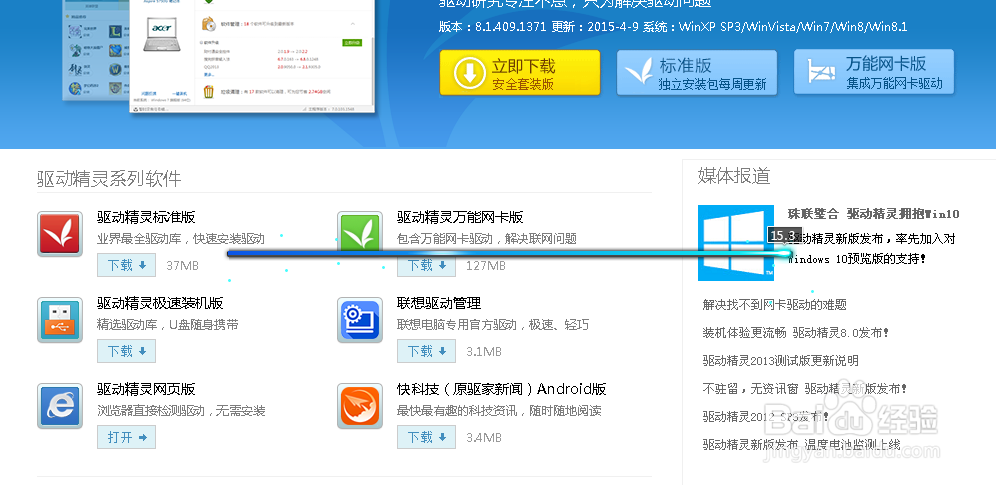996x485 pixels.
Task: Download 驱动精灵万能网卡版 127MB
Action: point(426,265)
